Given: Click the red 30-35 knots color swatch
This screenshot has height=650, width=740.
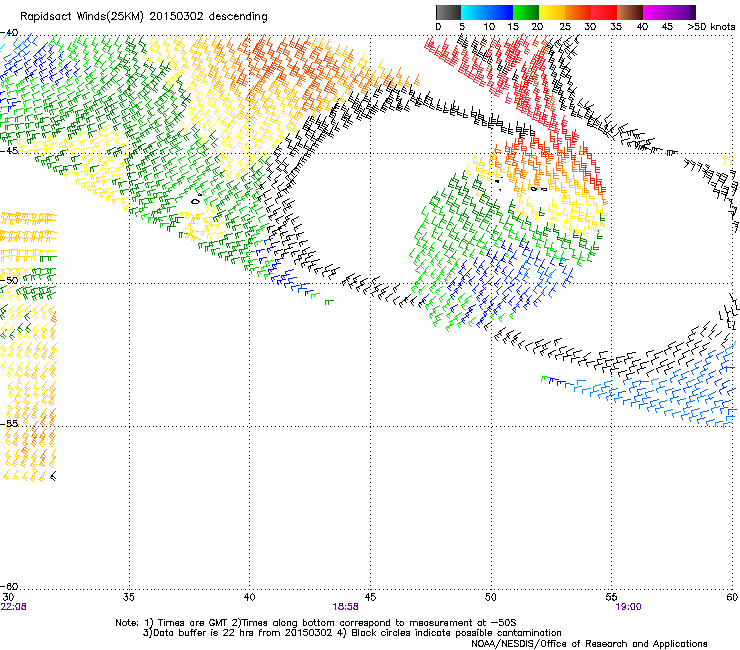Looking at the screenshot, I should point(604,12).
